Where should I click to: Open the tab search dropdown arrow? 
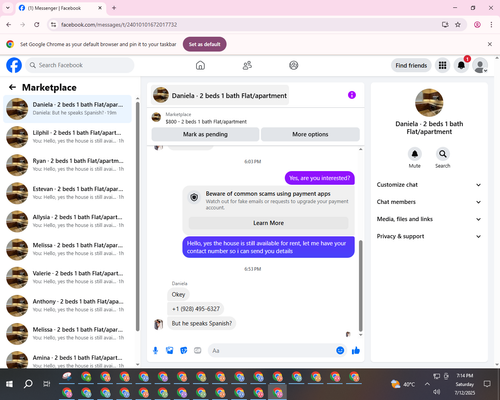8,8
